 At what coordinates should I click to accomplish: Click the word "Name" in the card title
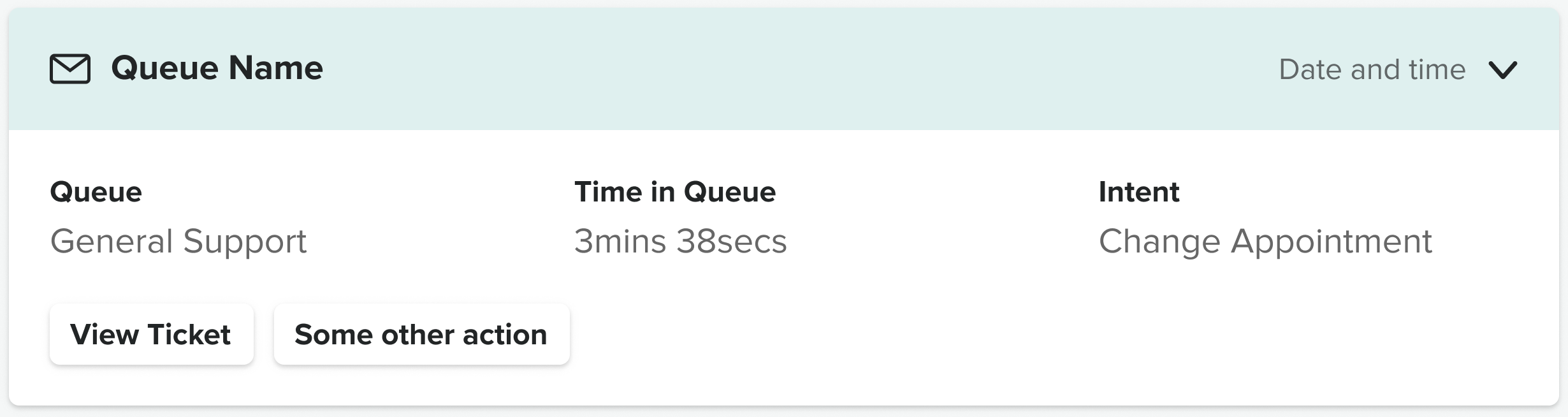(275, 68)
